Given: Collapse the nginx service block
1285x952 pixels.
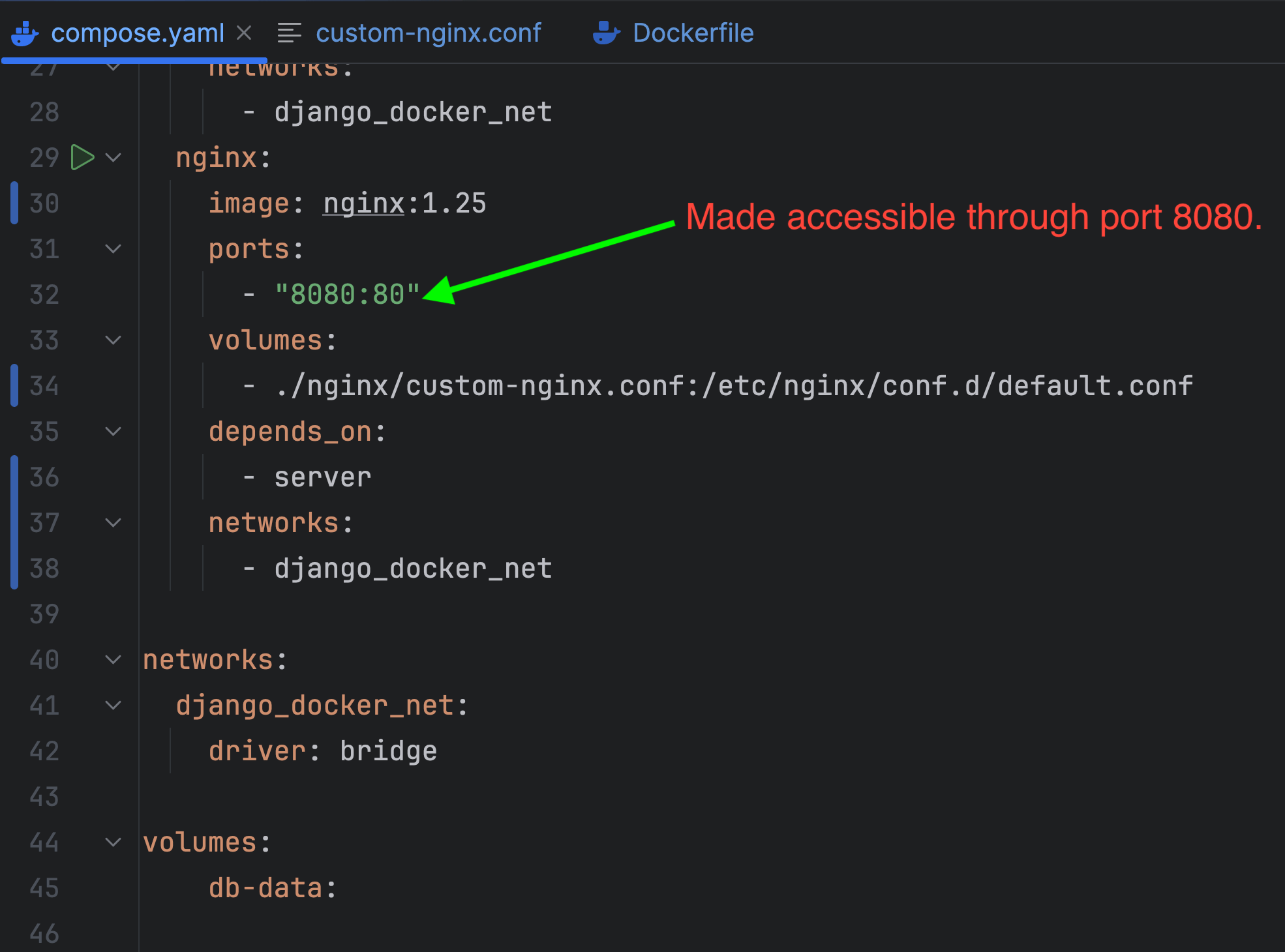Looking at the screenshot, I should [x=113, y=158].
